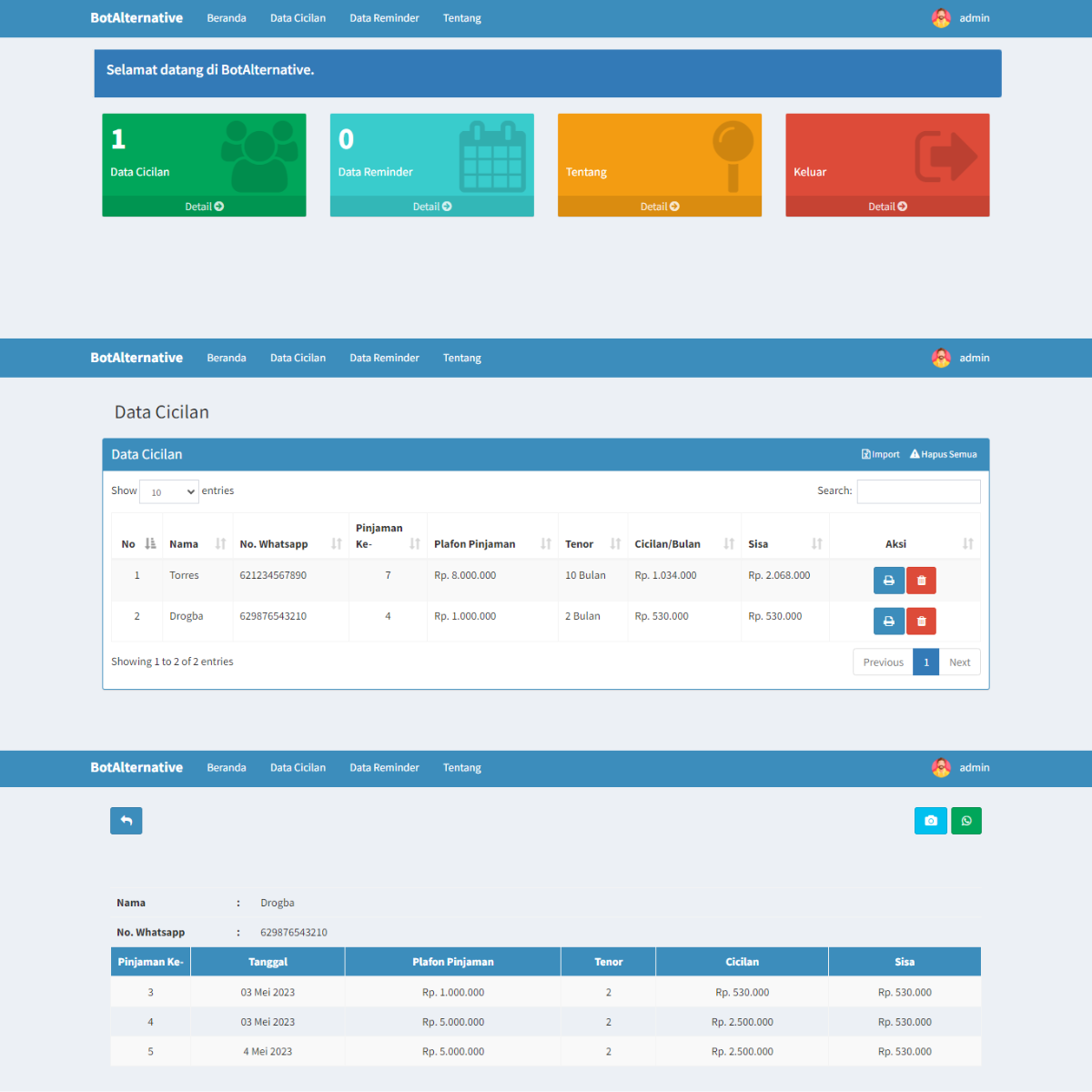This screenshot has height=1092, width=1092.
Task: Click the 'Selamat datang di BotAlternative.' banner text
Action: point(210,70)
